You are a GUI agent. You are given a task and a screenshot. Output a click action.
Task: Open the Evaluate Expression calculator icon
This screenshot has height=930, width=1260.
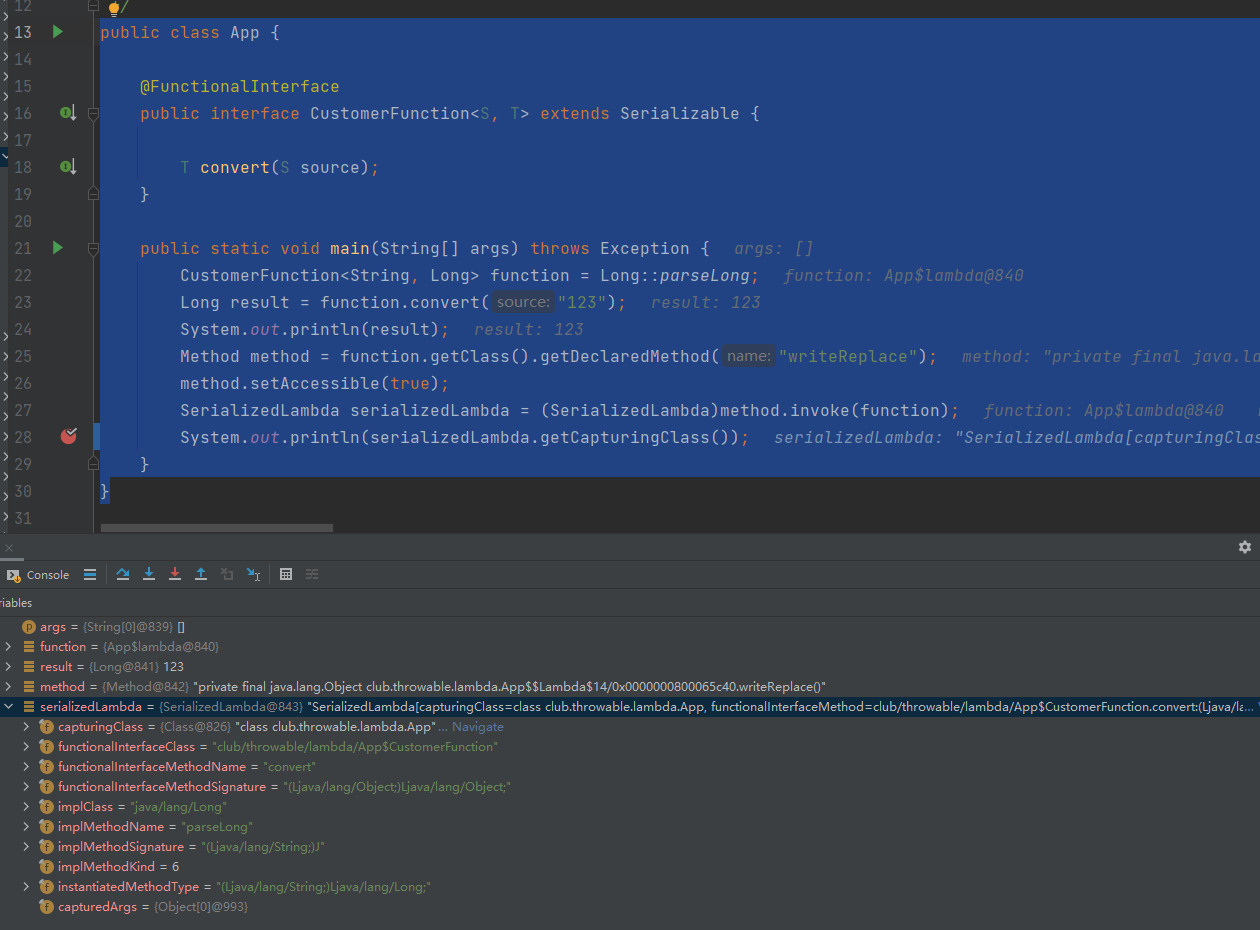tap(286, 574)
